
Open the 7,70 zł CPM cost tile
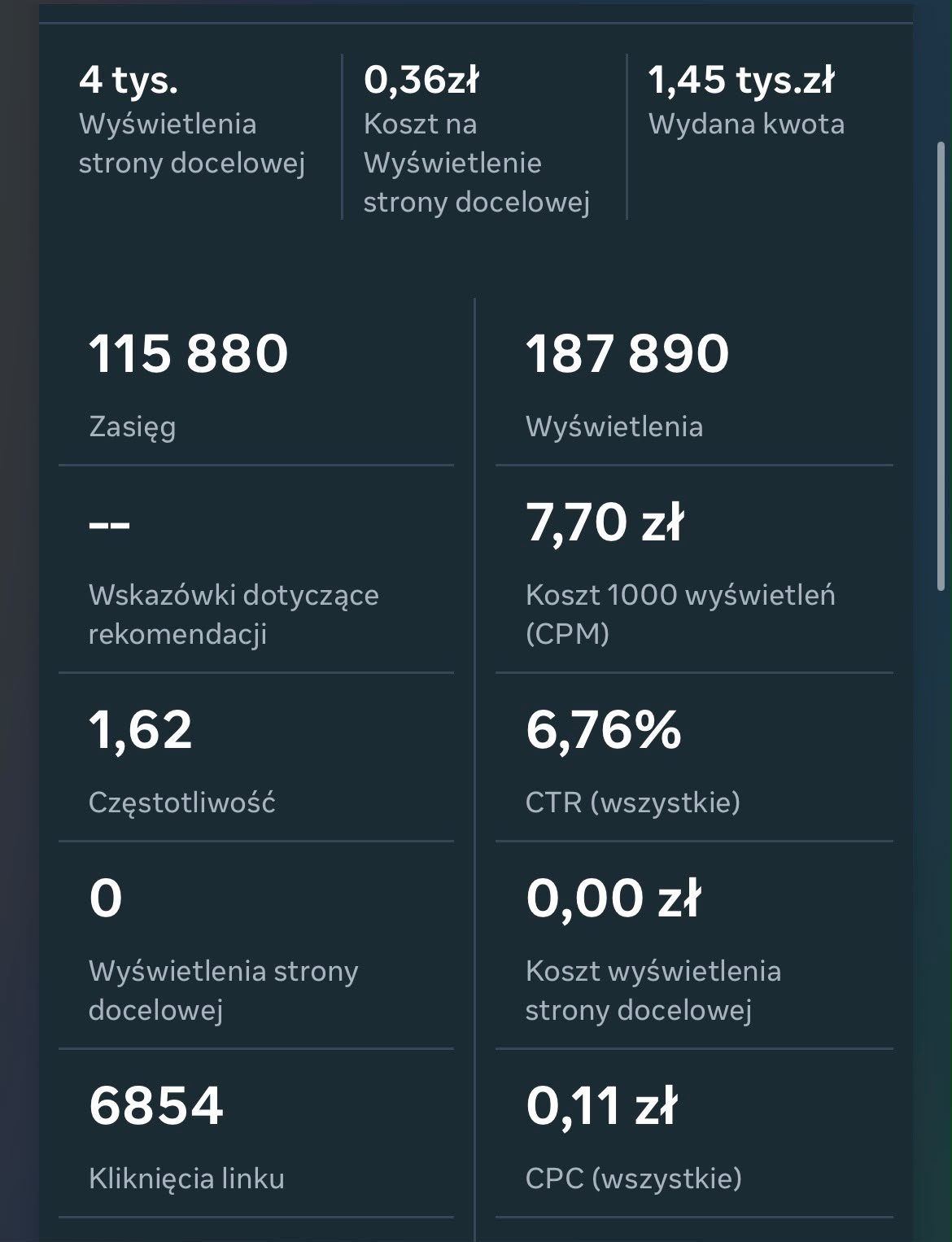click(x=694, y=570)
